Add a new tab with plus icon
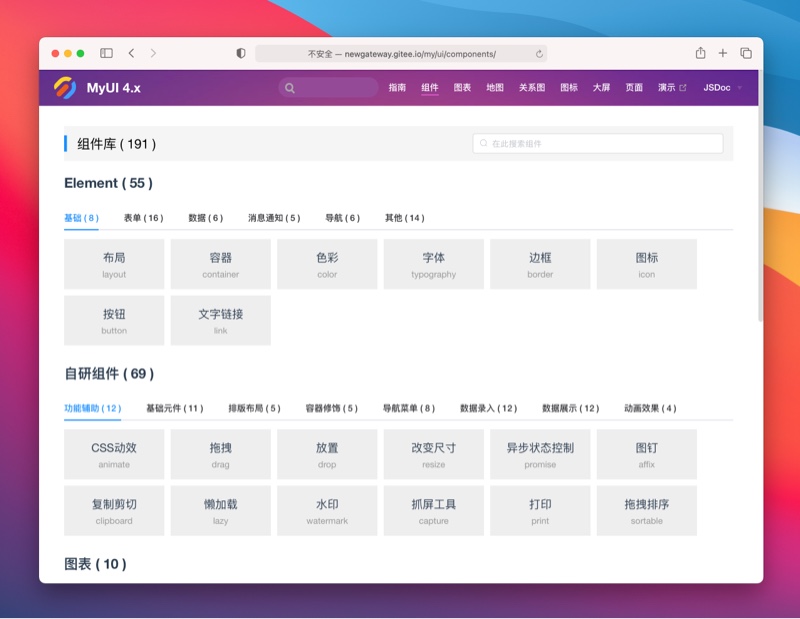The height and width of the screenshot is (619, 800). click(x=722, y=53)
